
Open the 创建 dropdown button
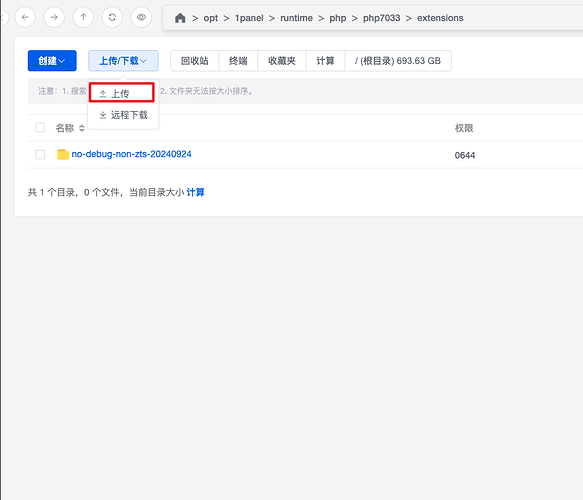click(52, 61)
